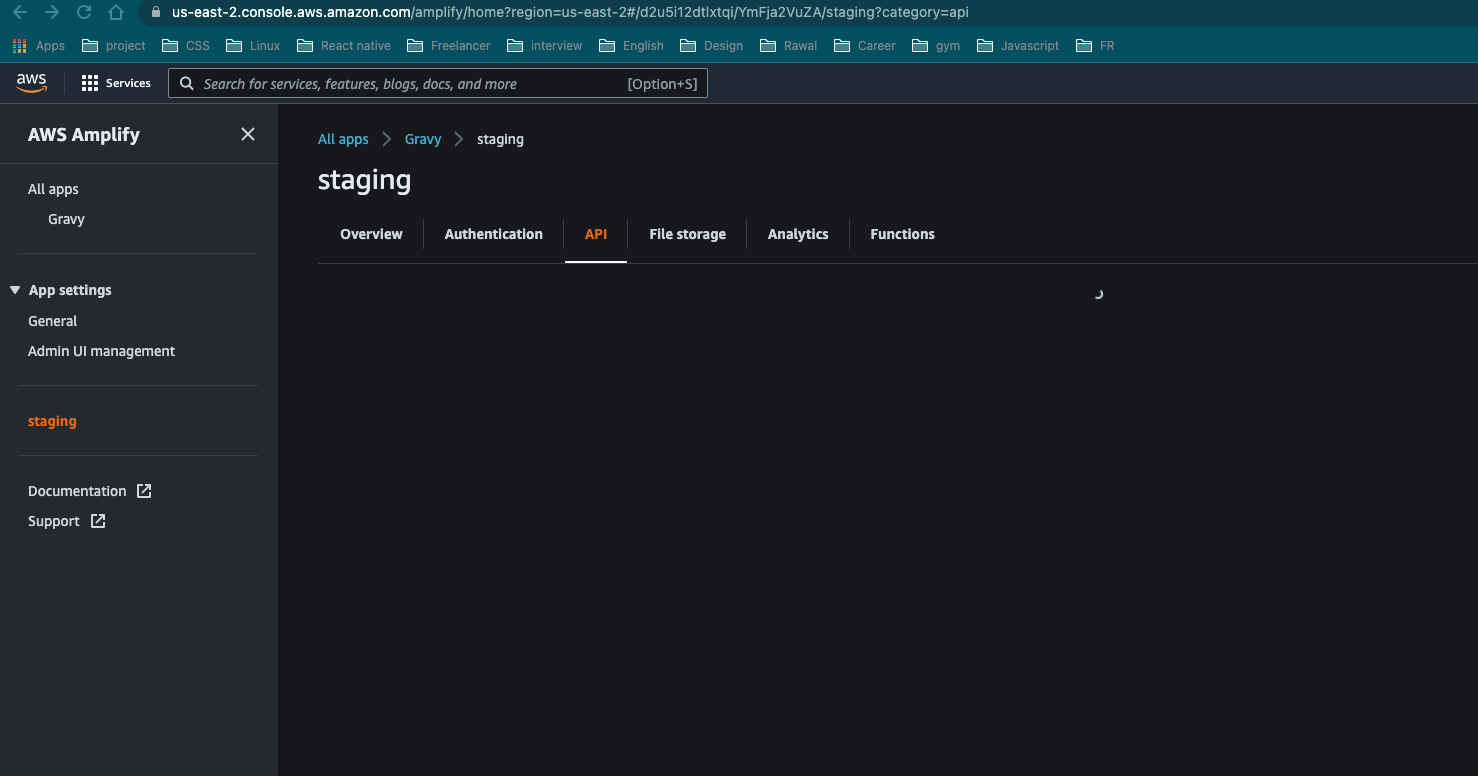1478x776 pixels.
Task: Click the browser back arrow icon
Action: pos(19,14)
